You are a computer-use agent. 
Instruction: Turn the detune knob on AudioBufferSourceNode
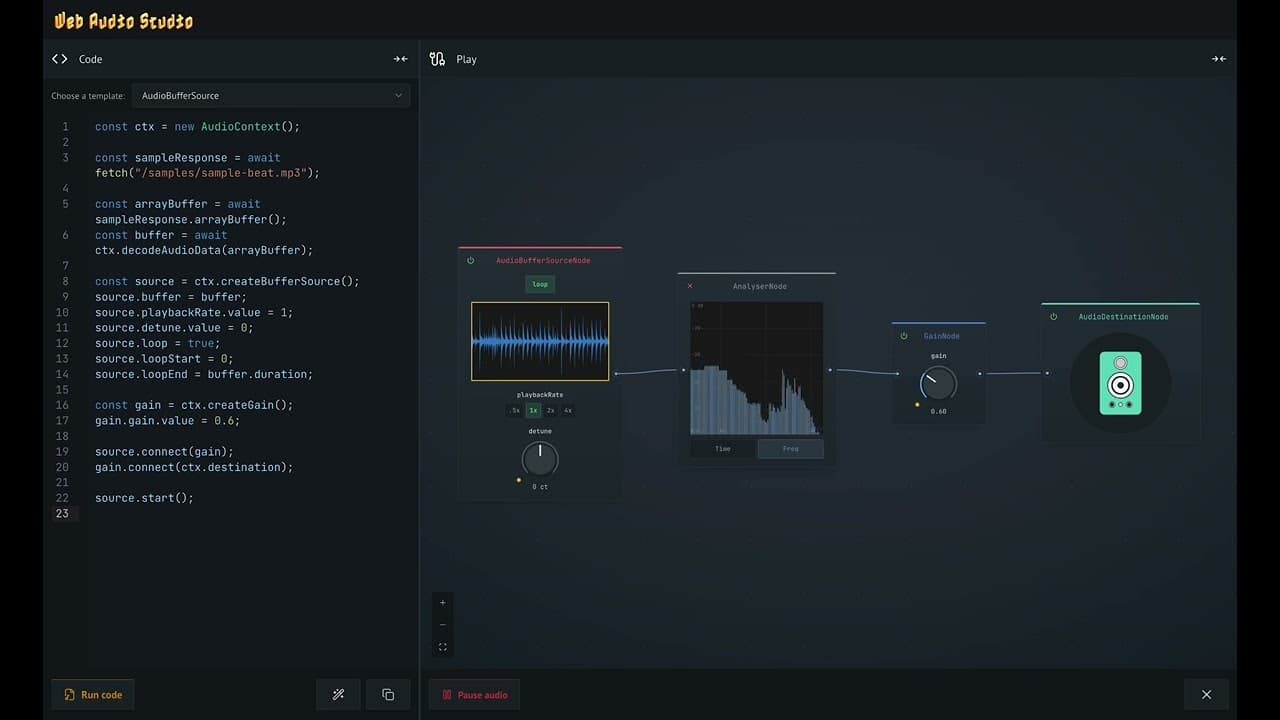540,458
